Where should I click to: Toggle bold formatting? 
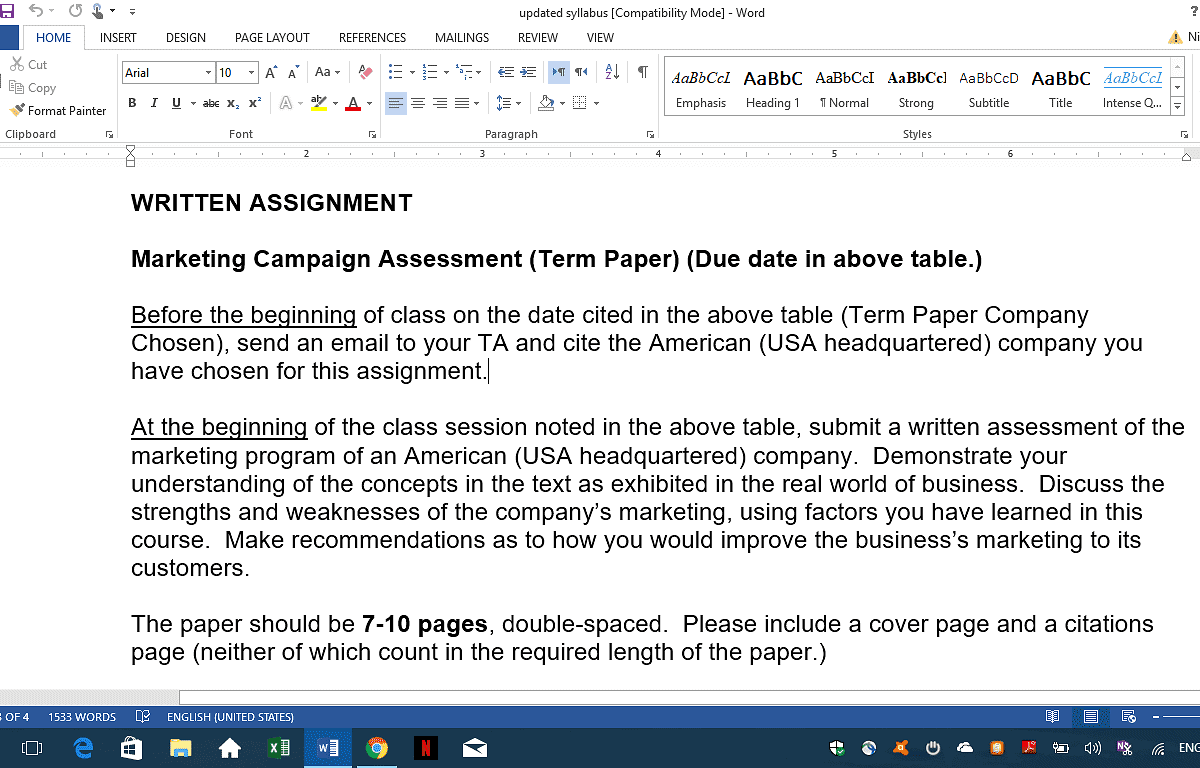(132, 103)
